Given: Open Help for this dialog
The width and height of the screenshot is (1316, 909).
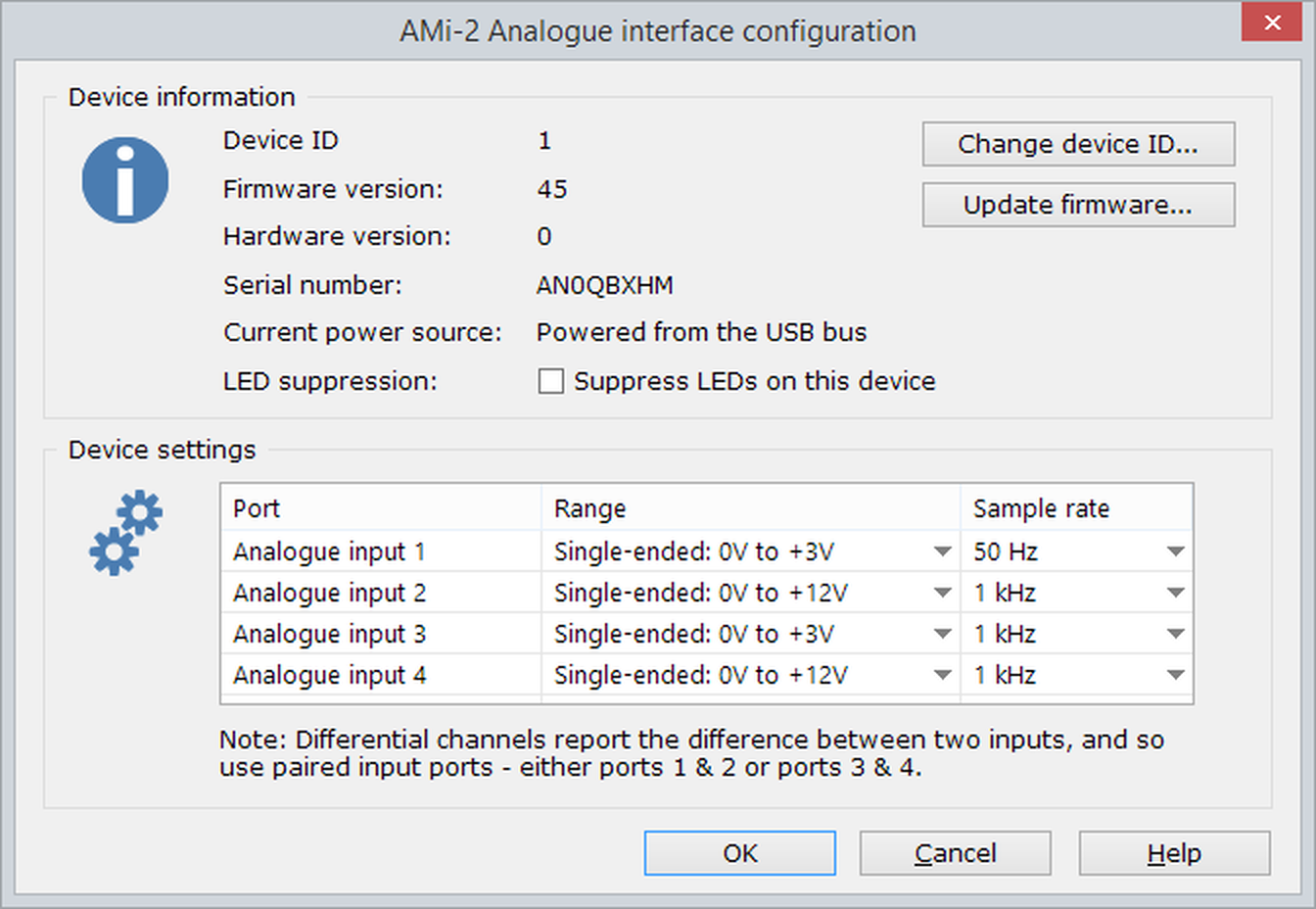Looking at the screenshot, I should point(1174,853).
